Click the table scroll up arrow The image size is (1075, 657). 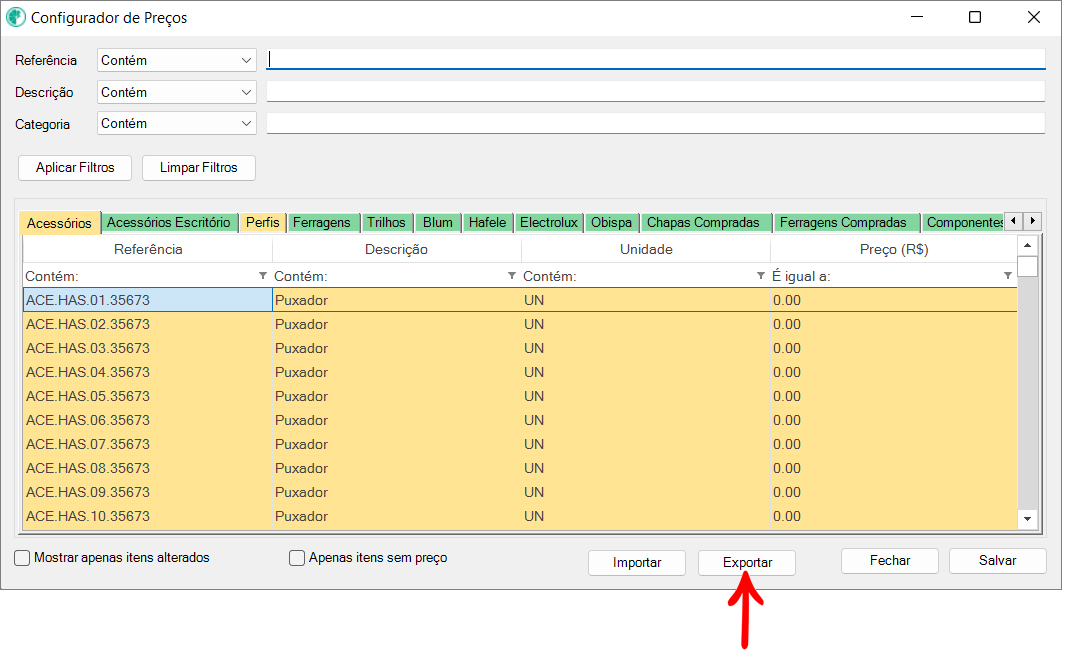coord(1027,245)
